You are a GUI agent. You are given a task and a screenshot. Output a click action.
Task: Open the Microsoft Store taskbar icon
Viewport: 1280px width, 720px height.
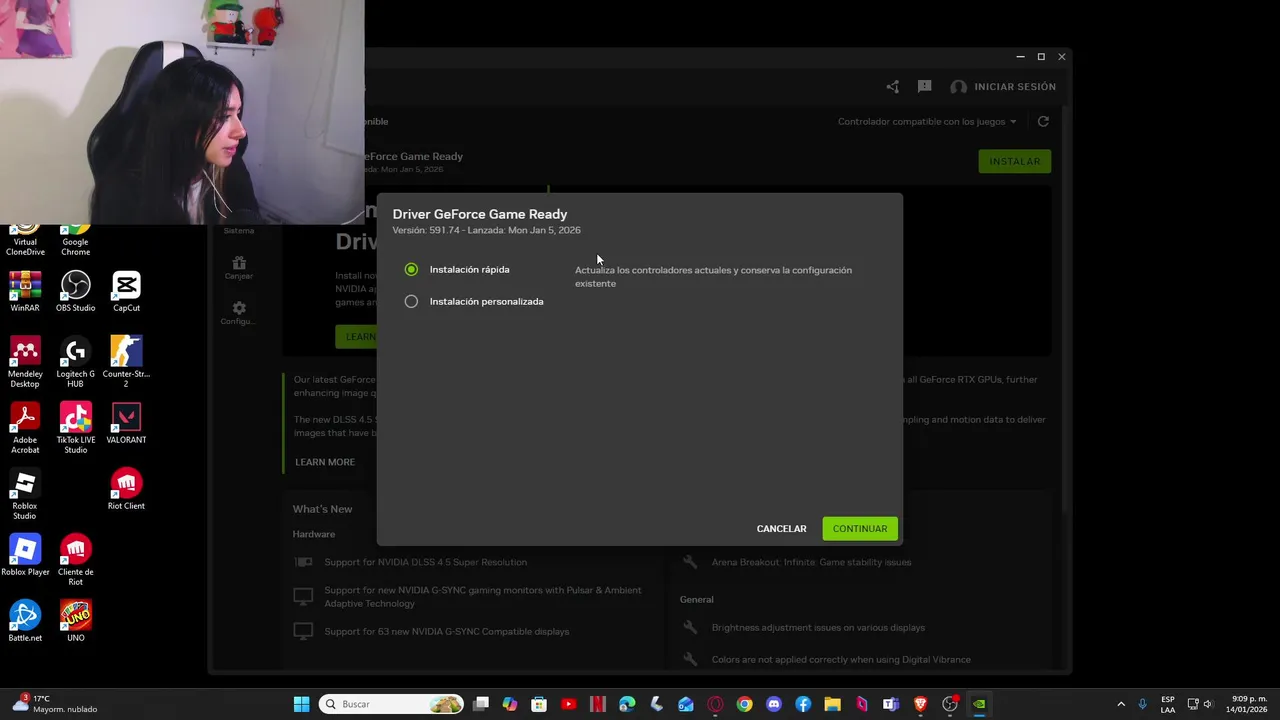coord(539,704)
